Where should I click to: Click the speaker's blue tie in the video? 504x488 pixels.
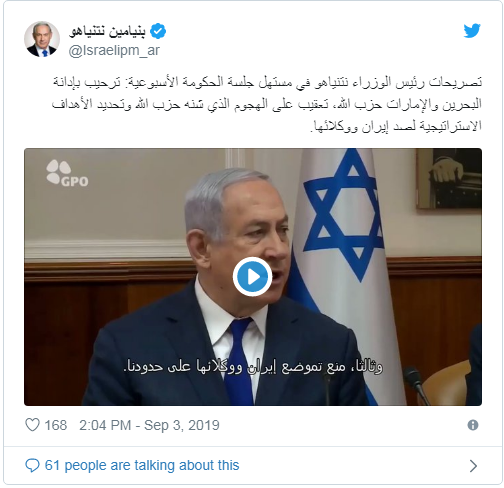238,360
